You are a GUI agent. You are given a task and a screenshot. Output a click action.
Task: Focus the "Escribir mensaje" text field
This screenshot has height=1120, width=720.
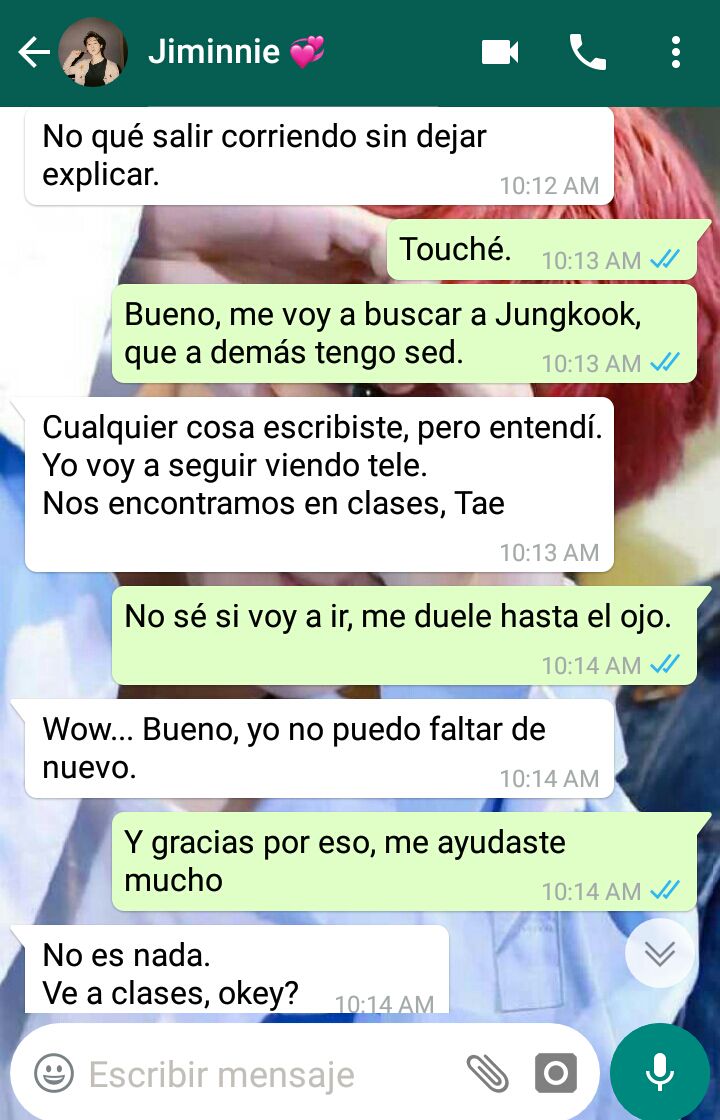(271, 1074)
